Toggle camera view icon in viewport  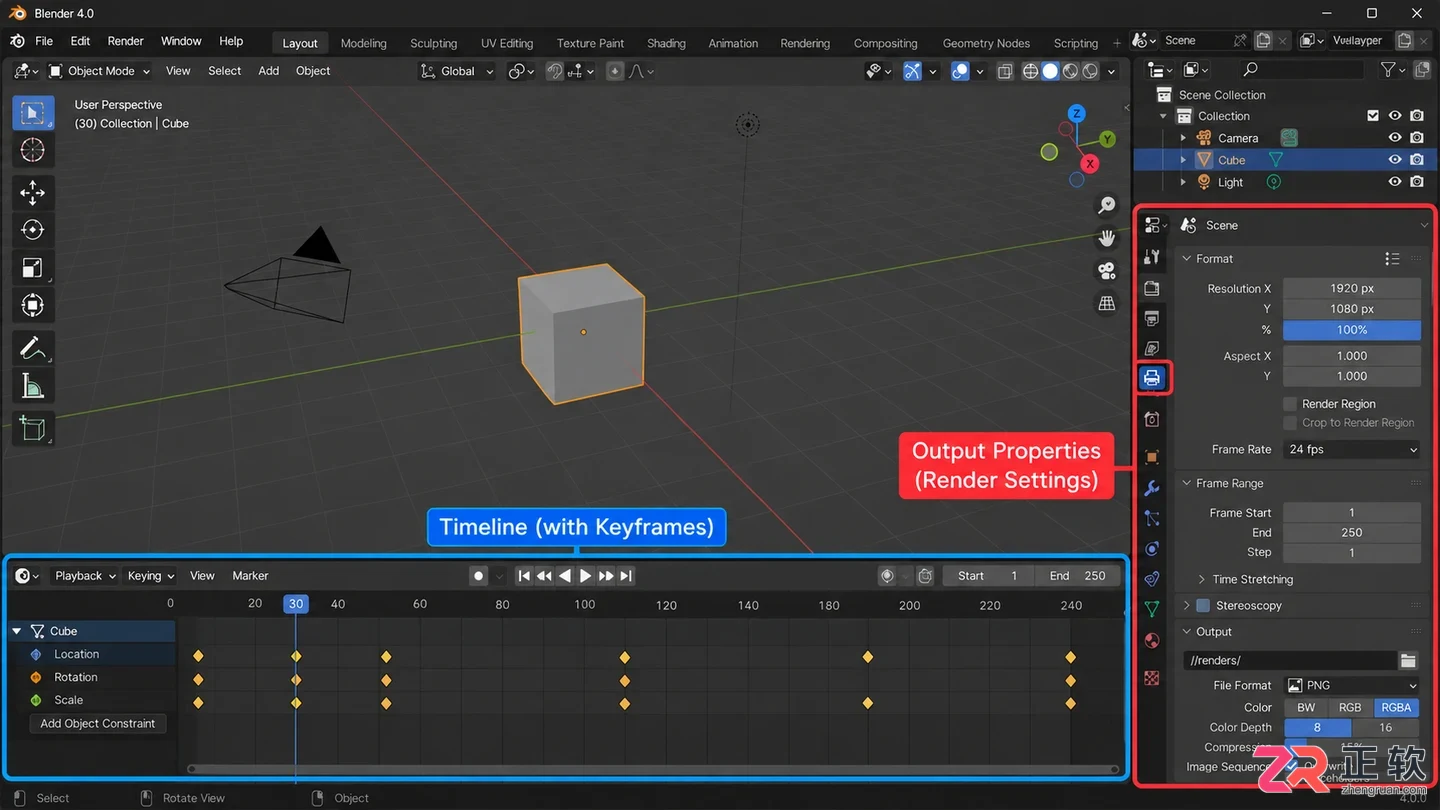click(1107, 271)
